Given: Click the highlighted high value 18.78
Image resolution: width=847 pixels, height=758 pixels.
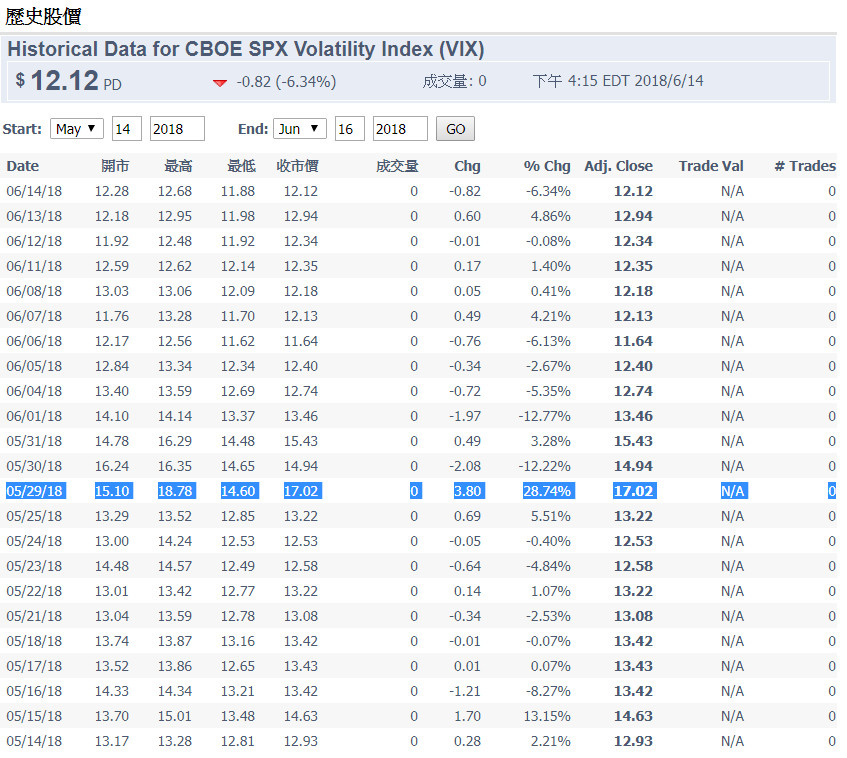Looking at the screenshot, I should point(176,491).
